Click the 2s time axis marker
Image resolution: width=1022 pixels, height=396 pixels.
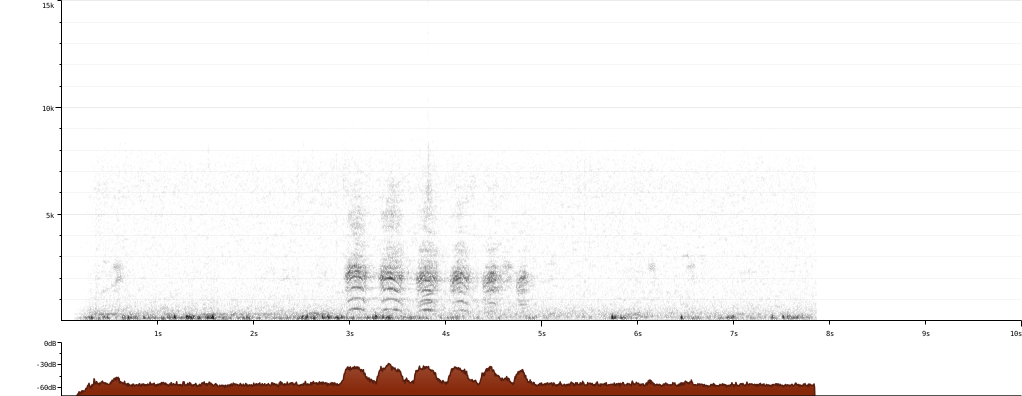[x=254, y=333]
